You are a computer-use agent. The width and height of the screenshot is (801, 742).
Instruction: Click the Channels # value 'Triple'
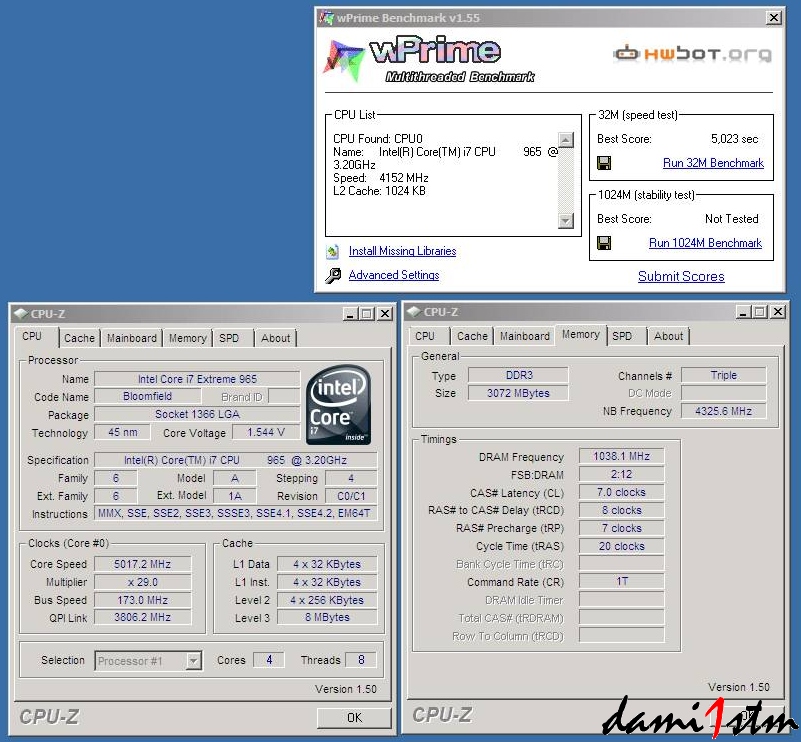[x=724, y=375]
